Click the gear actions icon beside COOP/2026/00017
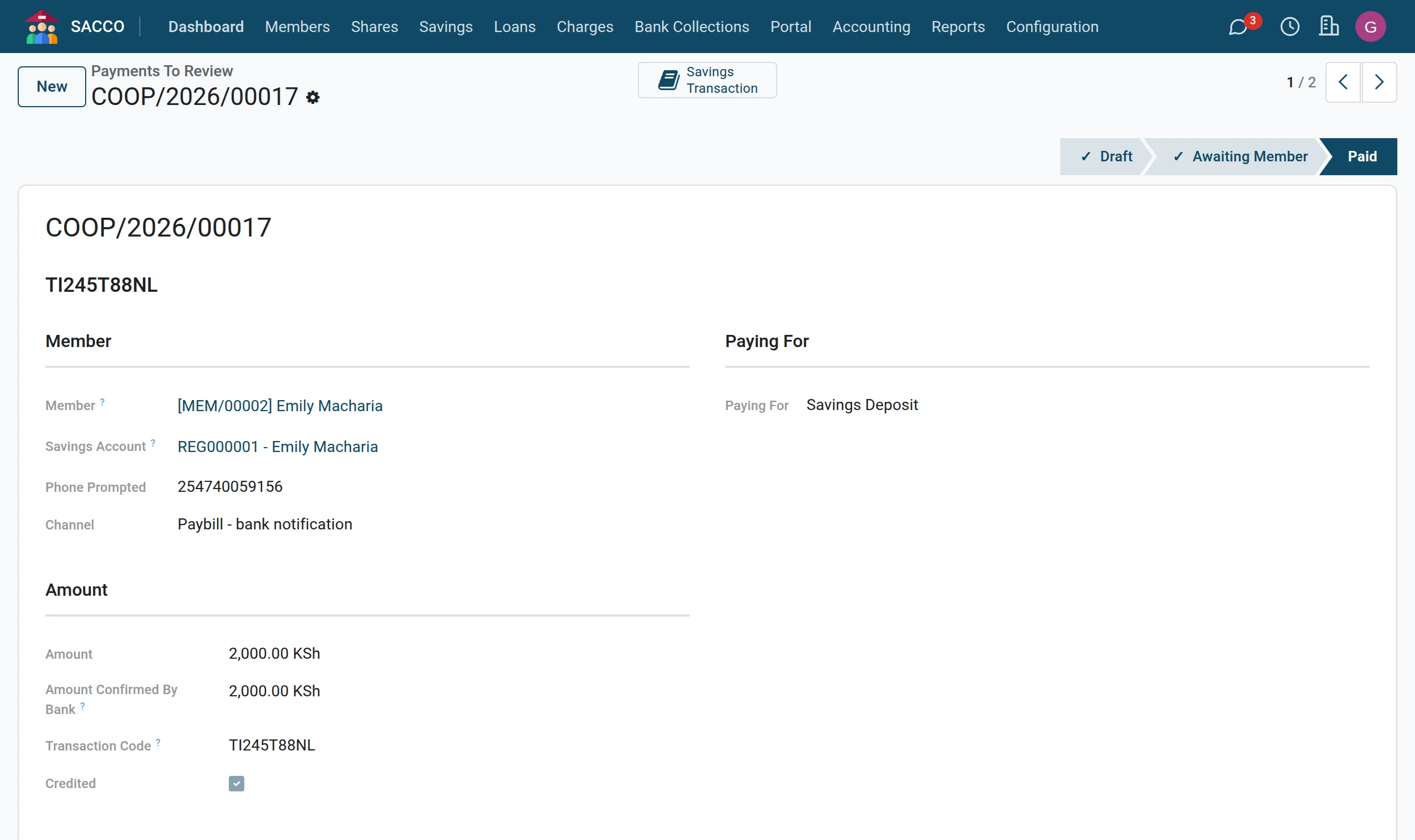 (313, 97)
